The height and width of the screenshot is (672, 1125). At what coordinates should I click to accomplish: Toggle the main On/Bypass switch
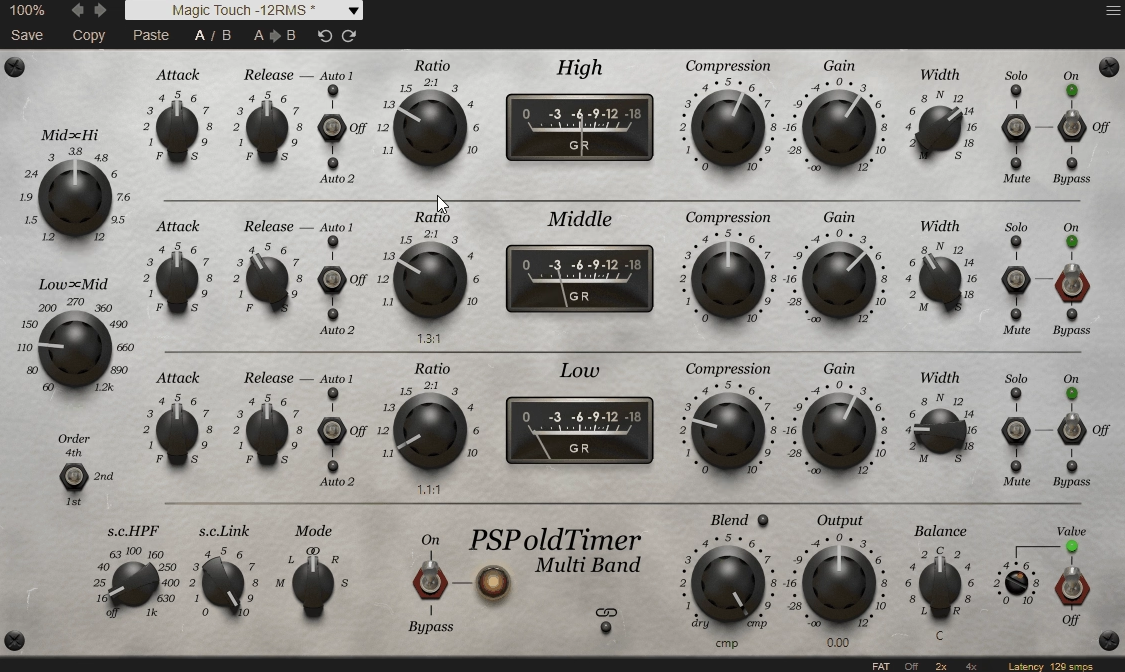point(430,582)
